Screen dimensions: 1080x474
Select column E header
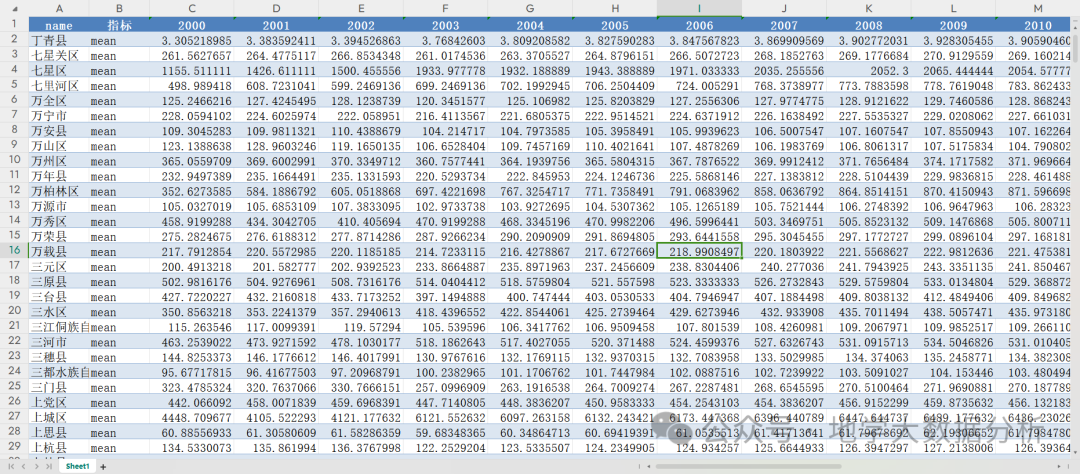point(361,8)
